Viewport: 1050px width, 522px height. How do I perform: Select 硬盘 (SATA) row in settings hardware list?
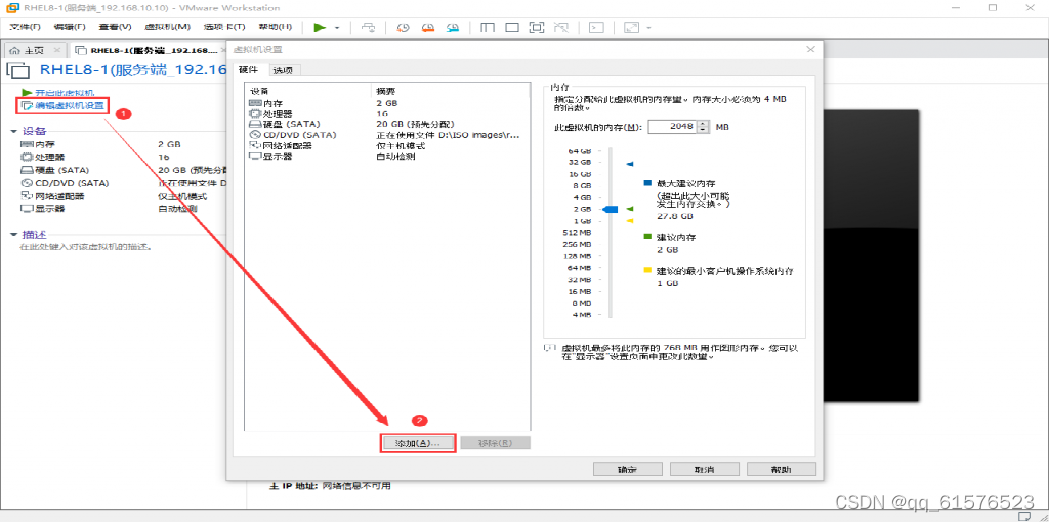pos(388,124)
